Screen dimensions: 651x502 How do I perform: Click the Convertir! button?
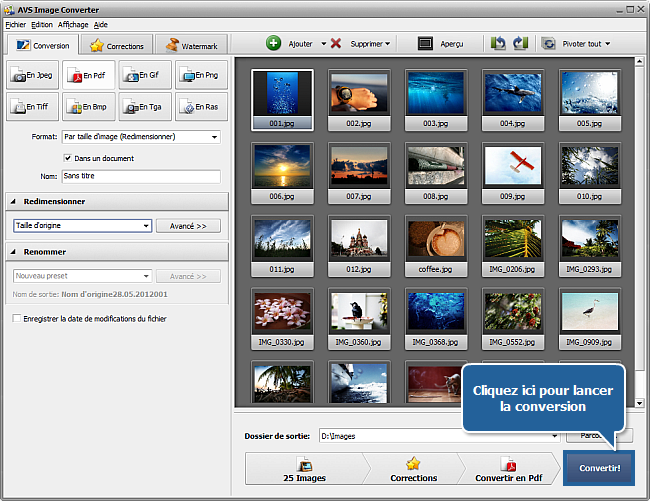(599, 468)
